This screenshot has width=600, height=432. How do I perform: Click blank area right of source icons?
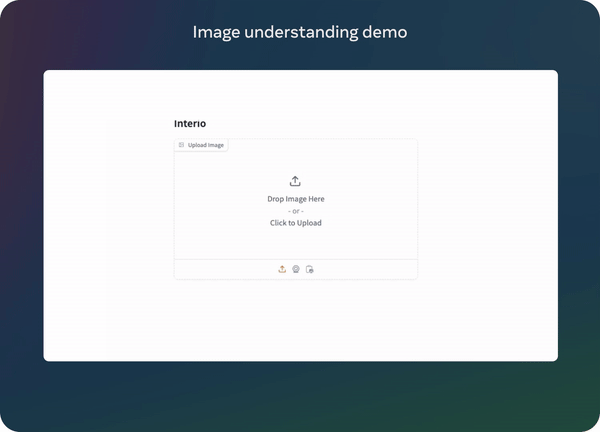click(x=370, y=269)
